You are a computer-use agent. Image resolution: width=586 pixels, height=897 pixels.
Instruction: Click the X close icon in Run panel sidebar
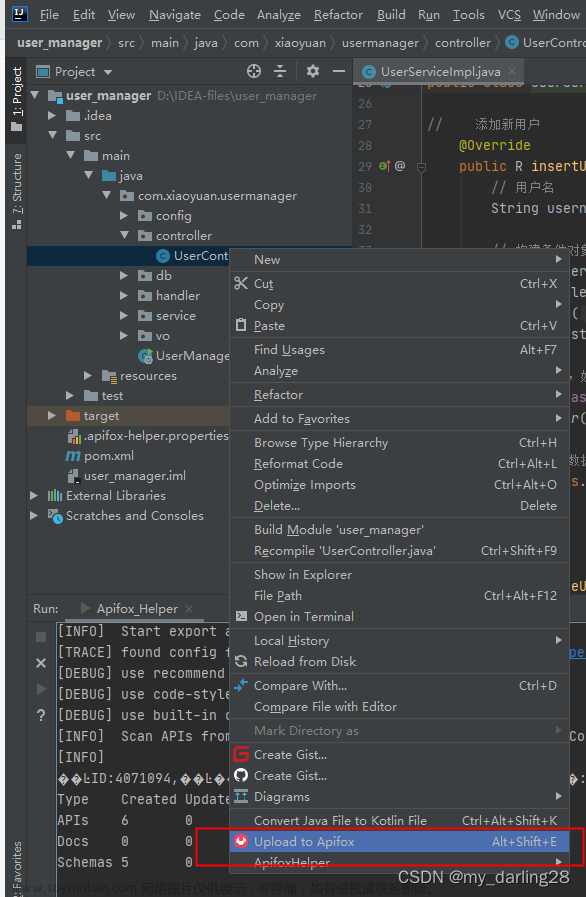coord(41,663)
